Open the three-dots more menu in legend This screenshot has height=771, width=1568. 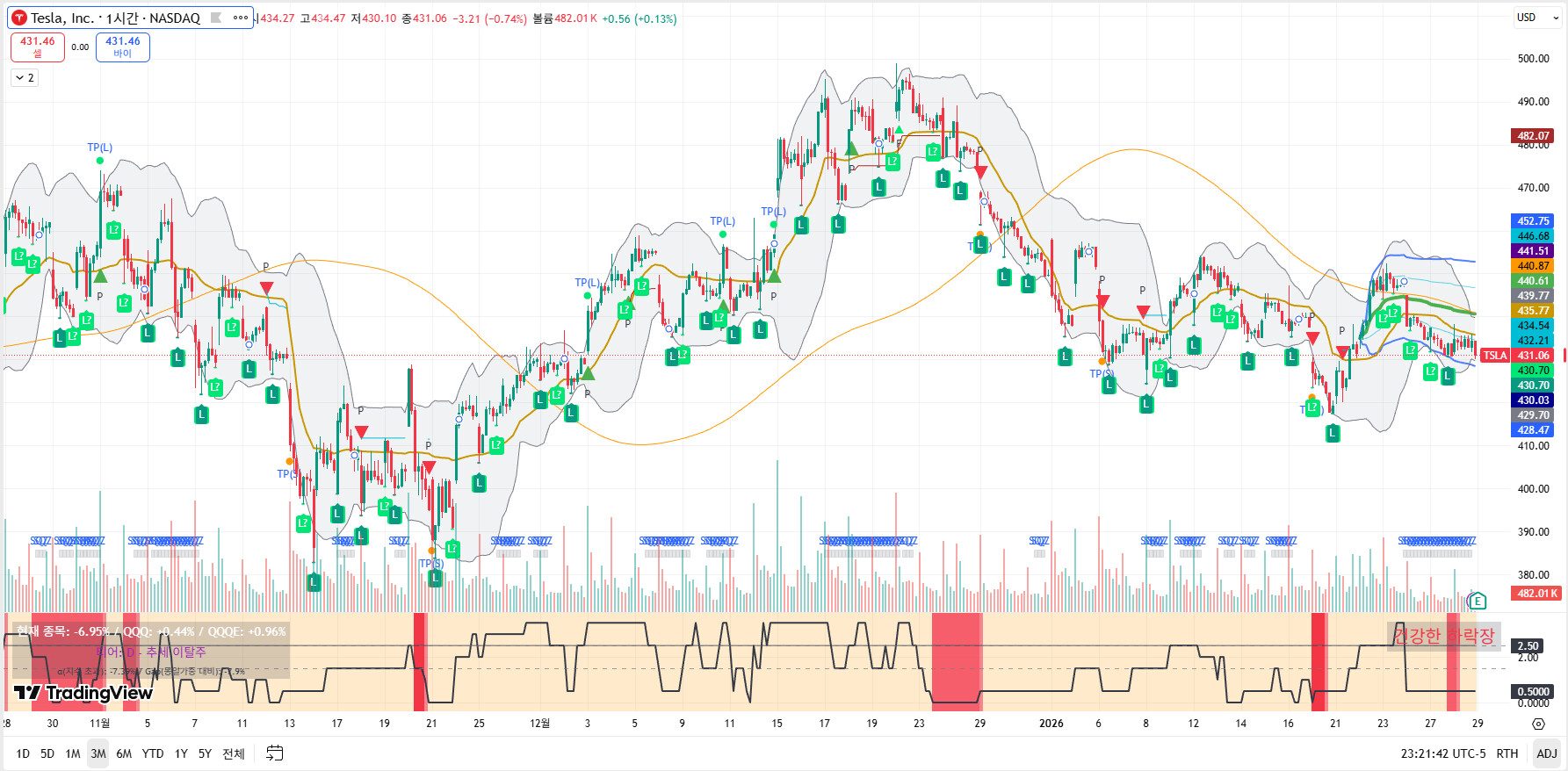pyautogui.click(x=240, y=18)
